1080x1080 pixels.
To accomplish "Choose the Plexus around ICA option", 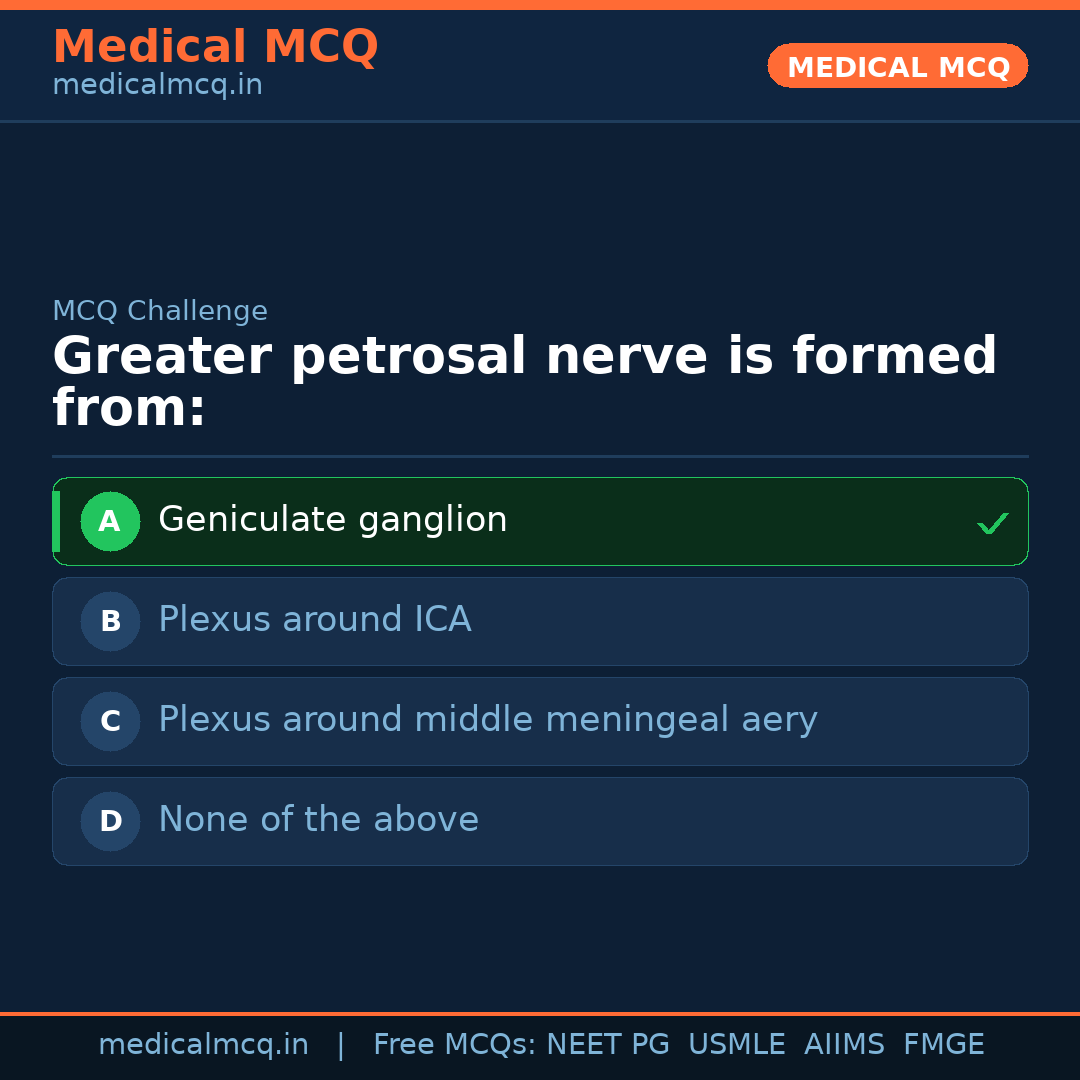I will 314,620.
